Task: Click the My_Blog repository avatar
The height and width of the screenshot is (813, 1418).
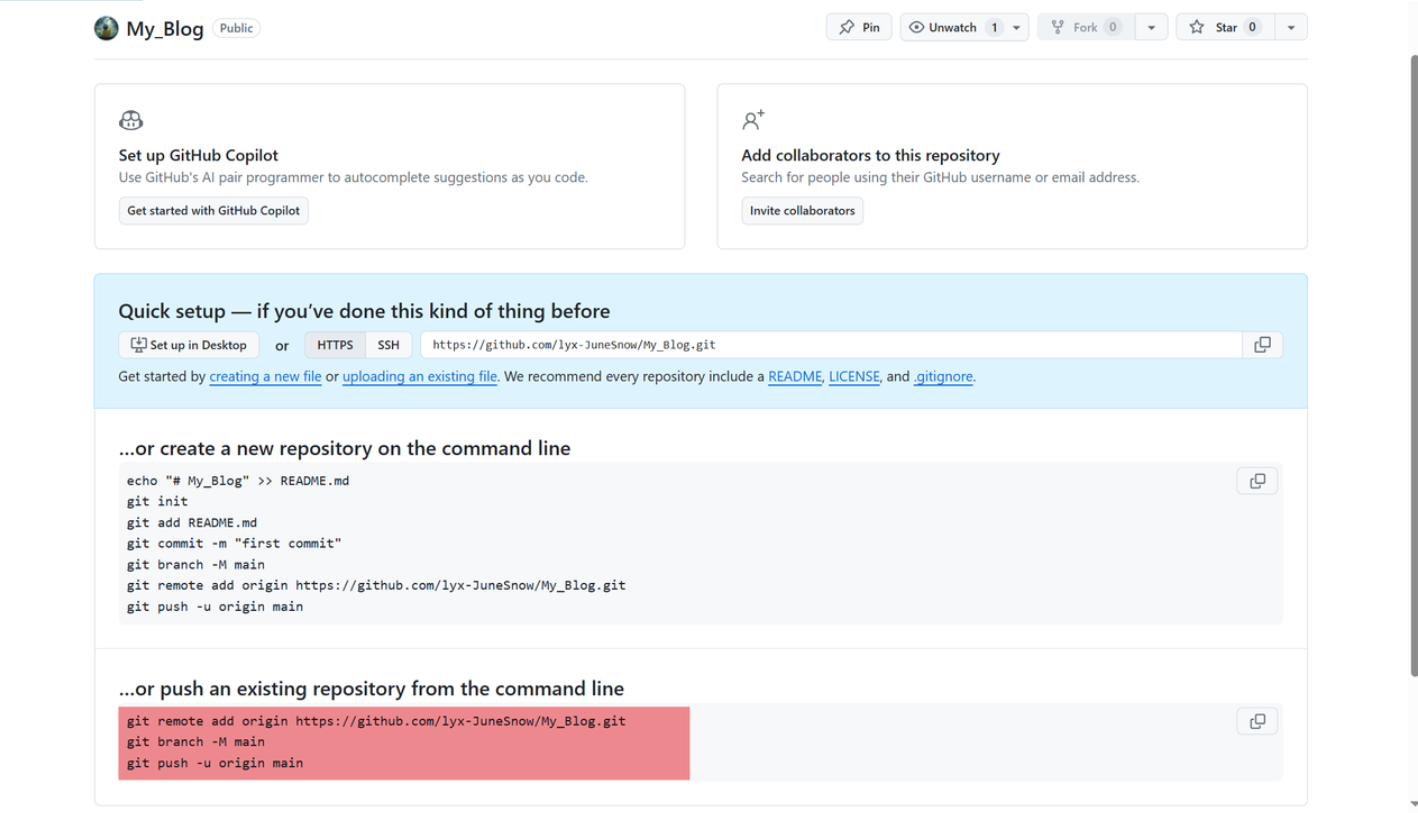Action: pyautogui.click(x=106, y=28)
